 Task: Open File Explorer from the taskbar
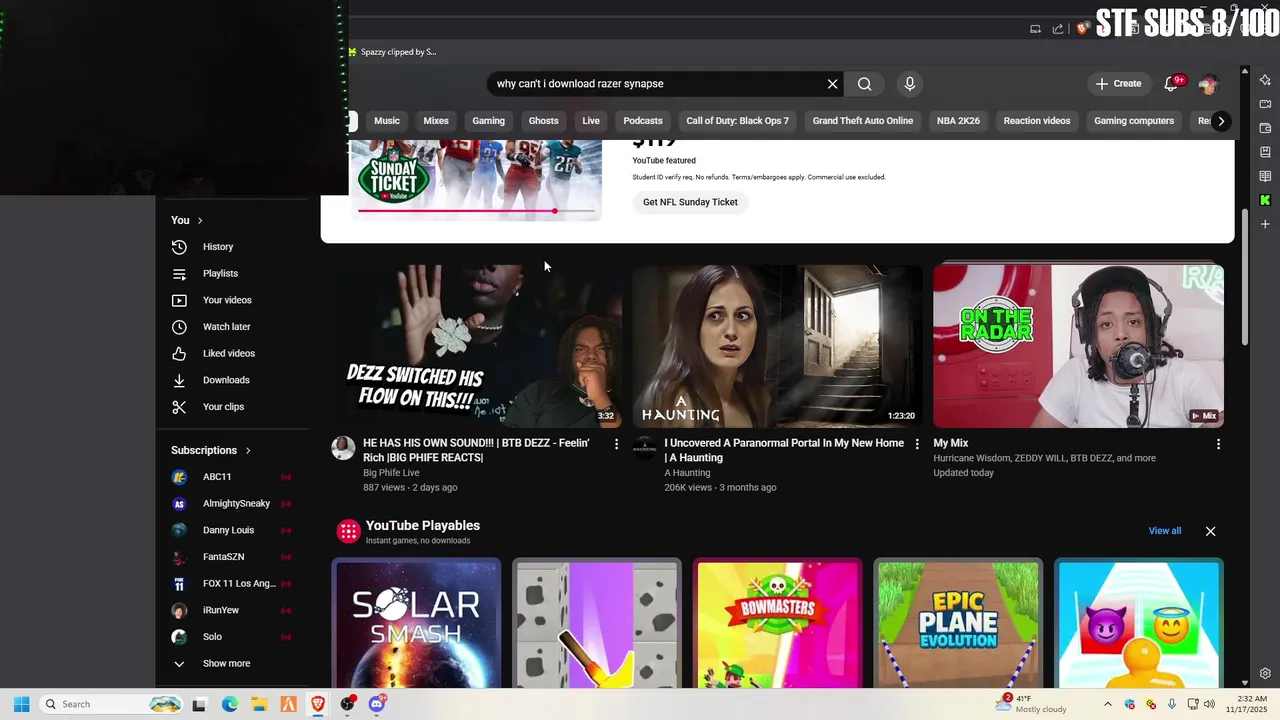(259, 704)
